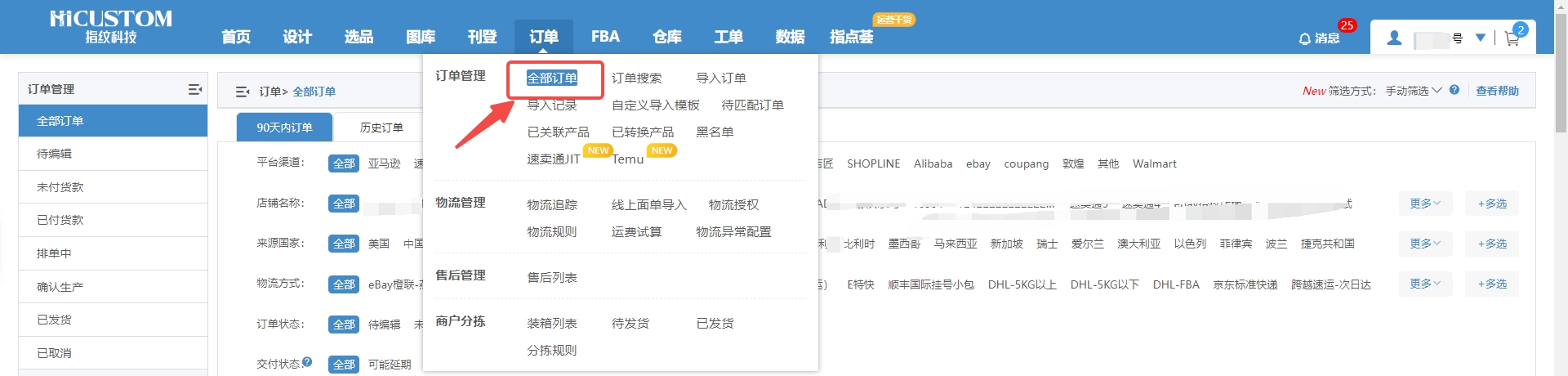The image size is (1568, 376).
Task: Switch to the 历史订单 tab
Action: tap(381, 128)
